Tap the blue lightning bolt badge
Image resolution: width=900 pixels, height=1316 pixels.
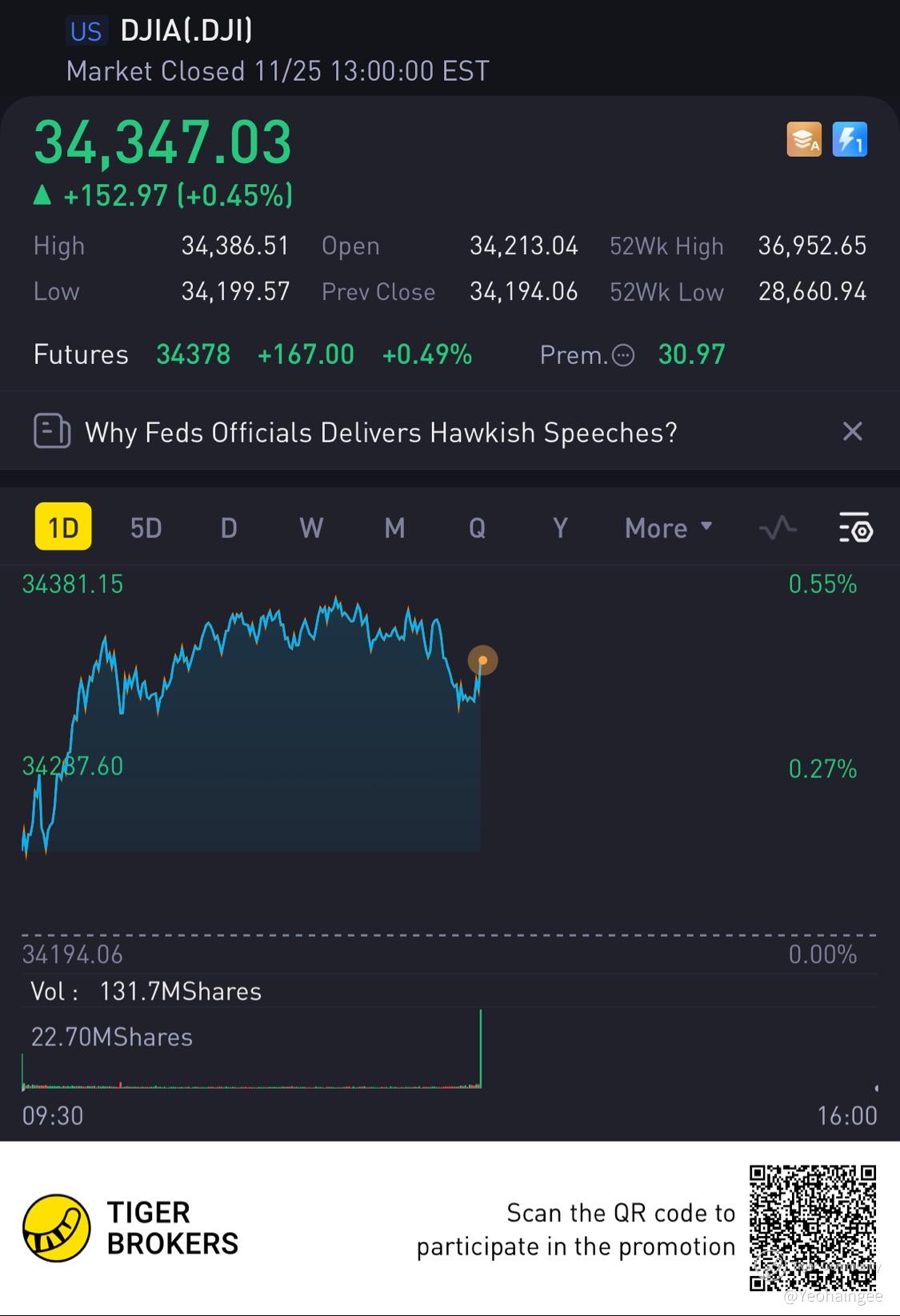pos(850,140)
